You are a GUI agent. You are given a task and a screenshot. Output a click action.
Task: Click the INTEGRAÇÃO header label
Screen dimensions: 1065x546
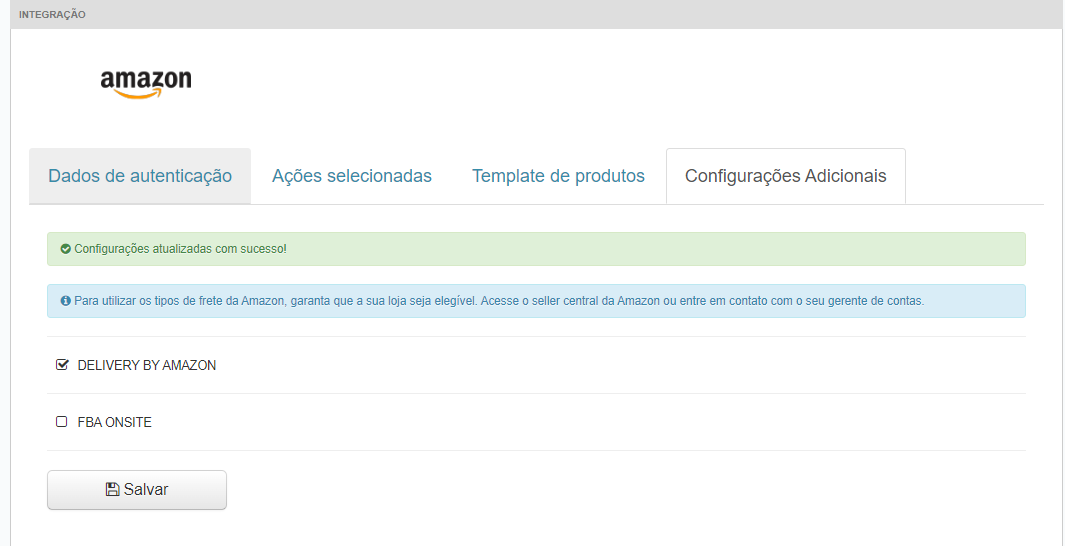point(52,14)
